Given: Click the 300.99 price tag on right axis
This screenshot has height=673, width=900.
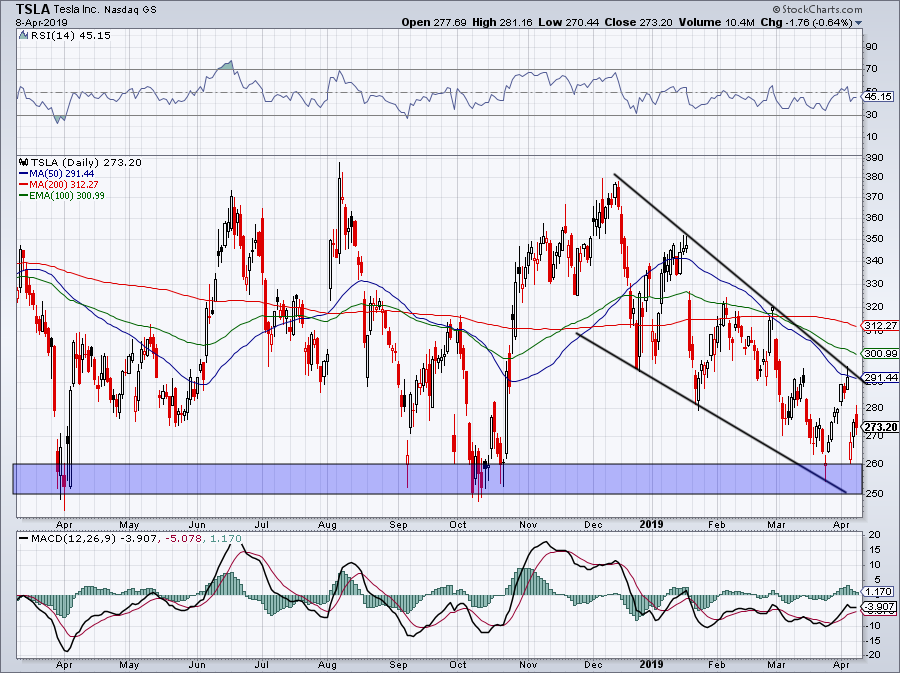Looking at the screenshot, I should click(x=880, y=353).
